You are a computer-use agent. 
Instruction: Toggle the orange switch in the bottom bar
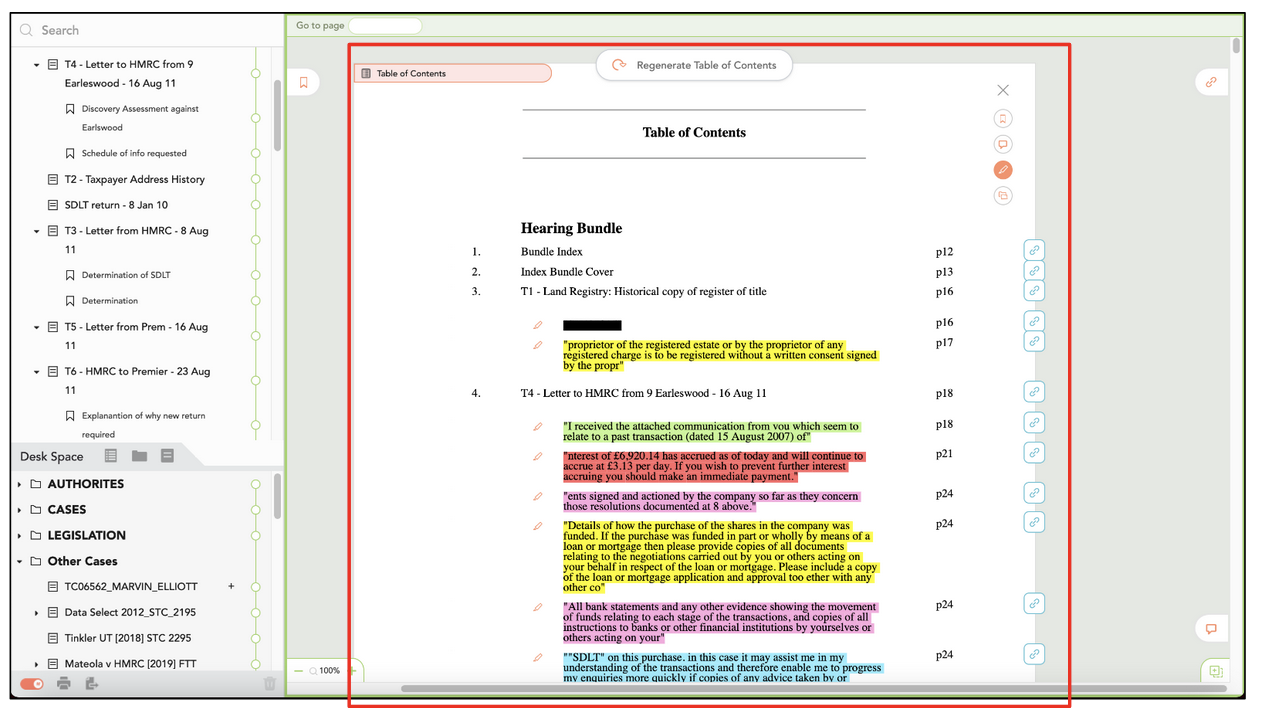(32, 684)
